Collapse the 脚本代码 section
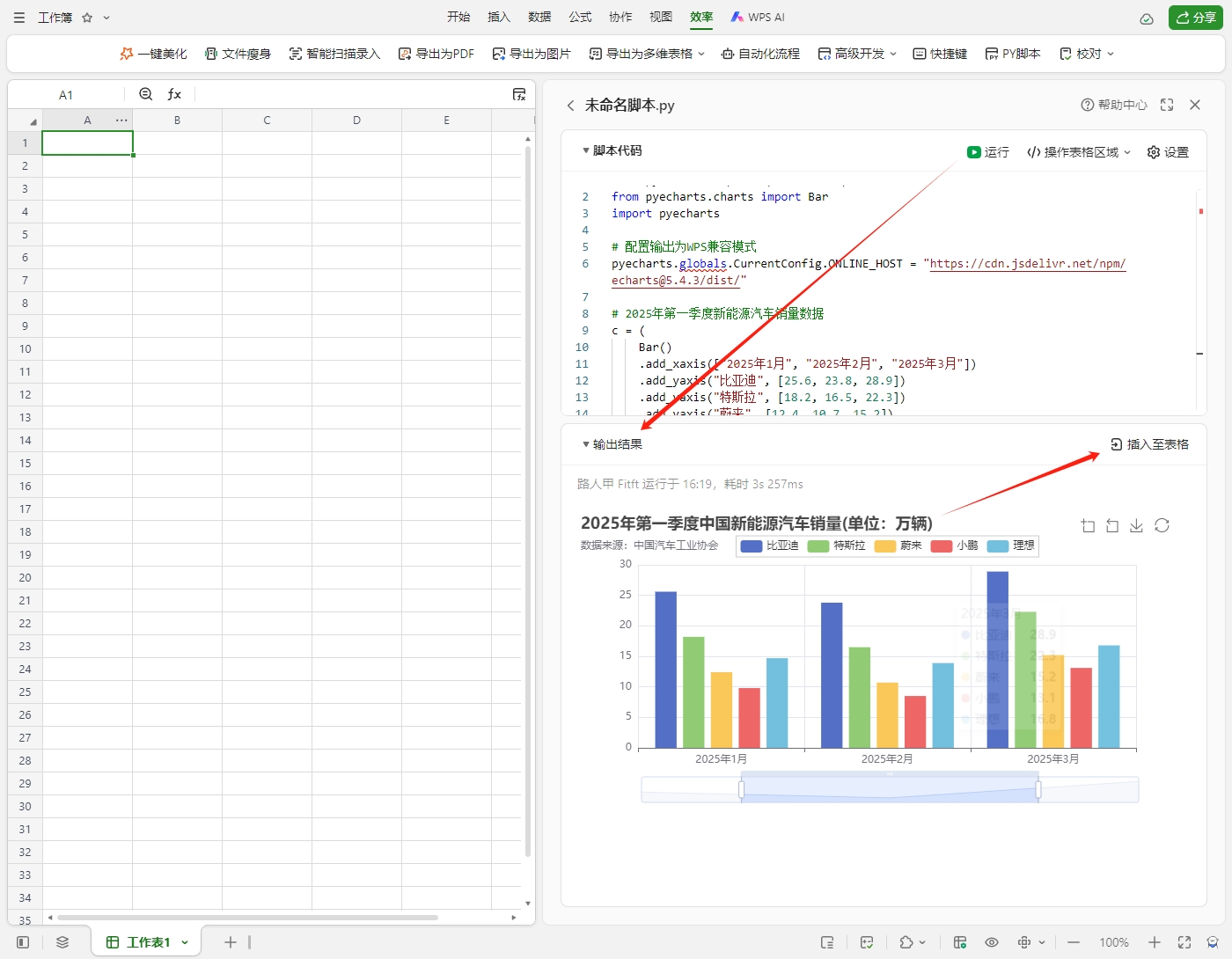The height and width of the screenshot is (959, 1232). click(586, 150)
